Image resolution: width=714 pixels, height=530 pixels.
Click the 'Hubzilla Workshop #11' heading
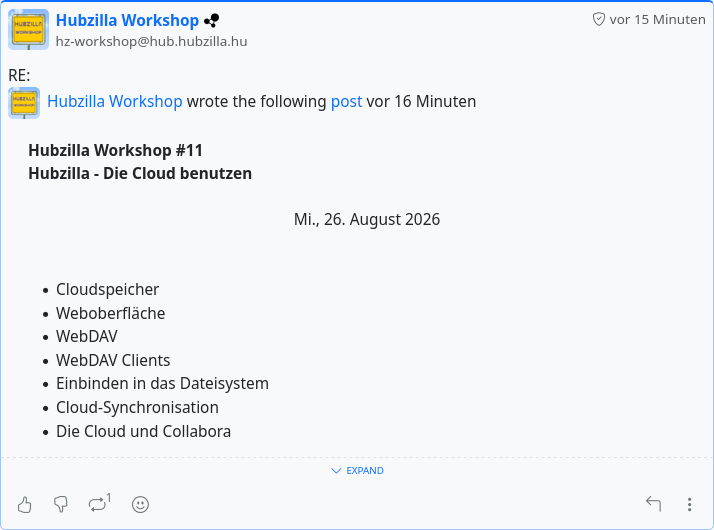(115, 150)
